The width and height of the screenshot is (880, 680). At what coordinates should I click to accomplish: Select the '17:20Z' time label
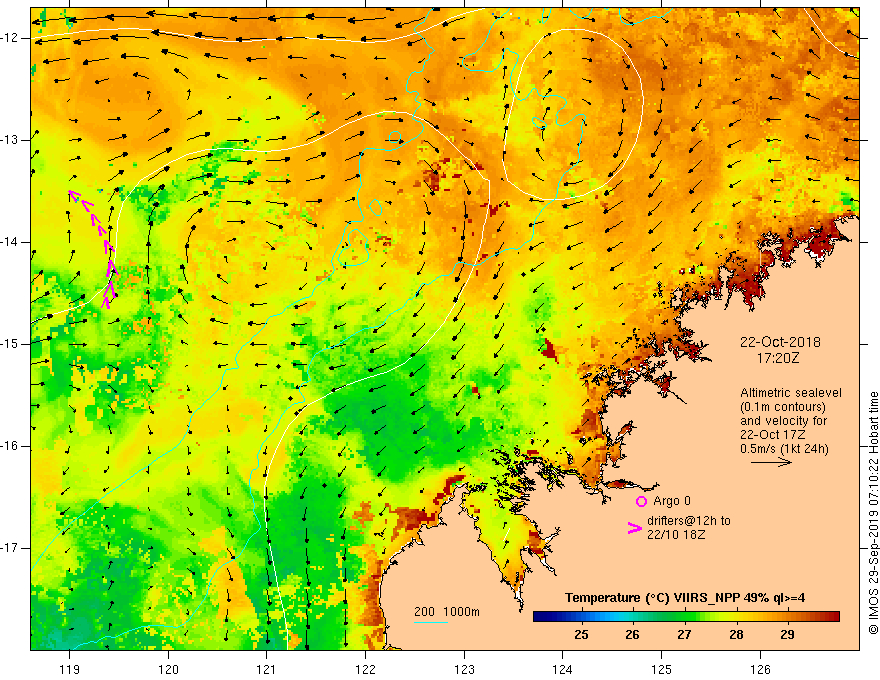pyautogui.click(x=777, y=358)
